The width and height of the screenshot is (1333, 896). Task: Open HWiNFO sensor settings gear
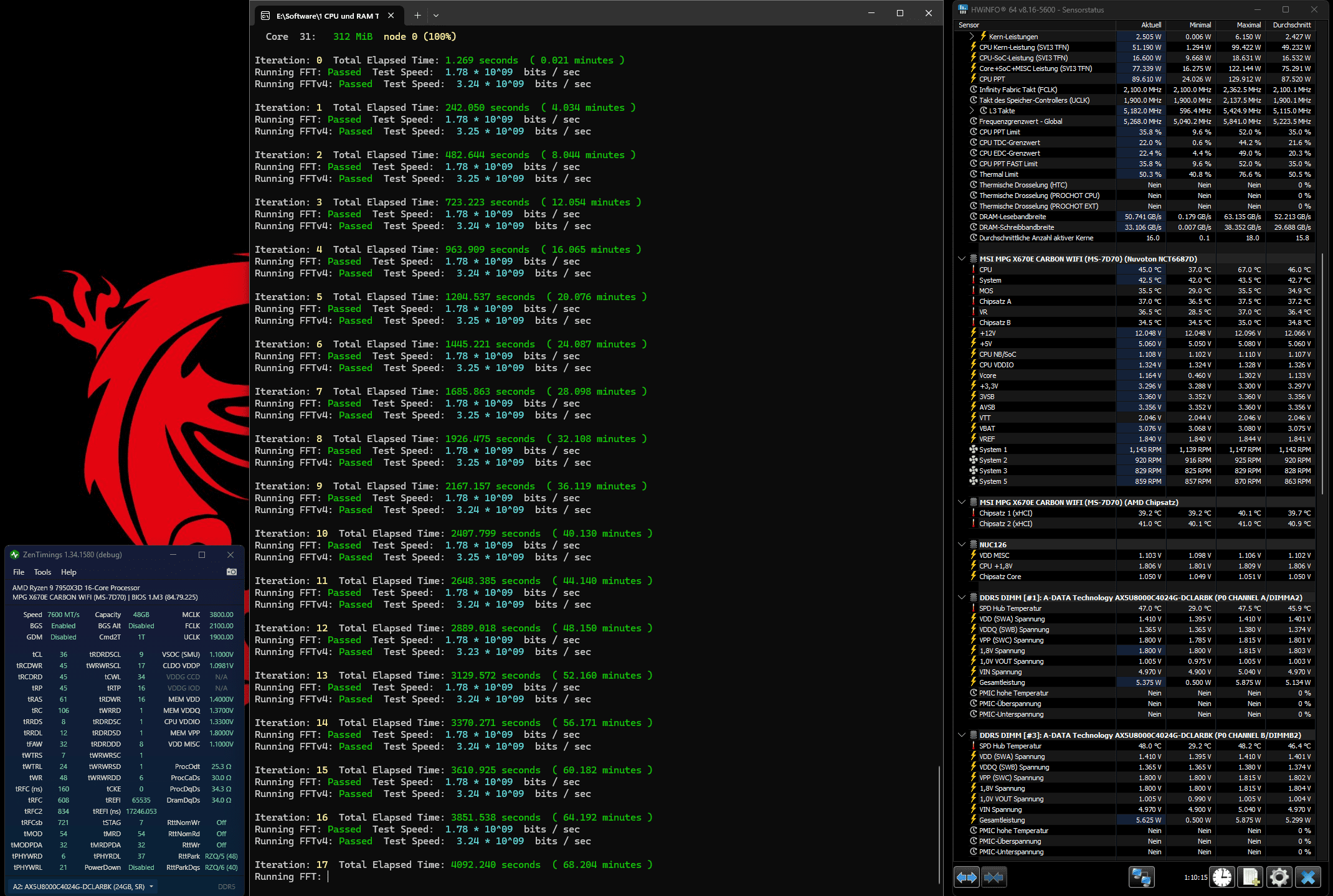1279,877
